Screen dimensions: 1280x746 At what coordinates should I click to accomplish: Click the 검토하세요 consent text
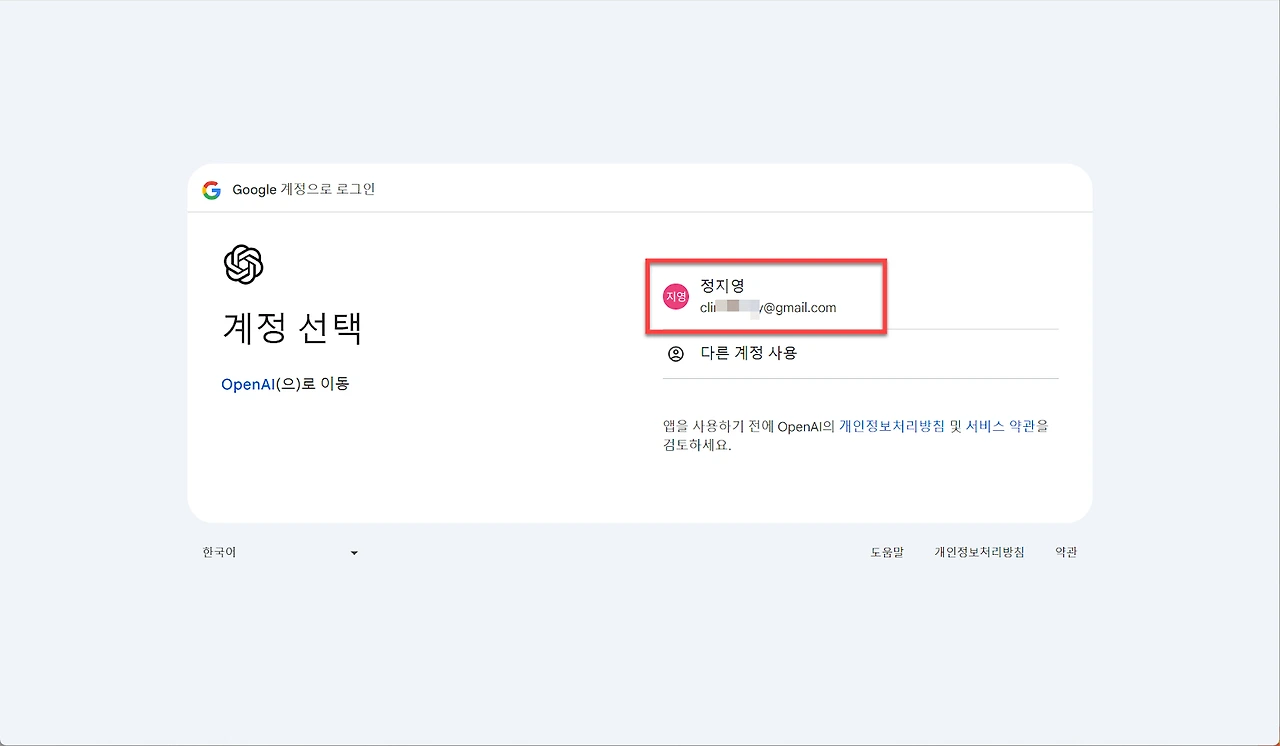[x=697, y=445]
